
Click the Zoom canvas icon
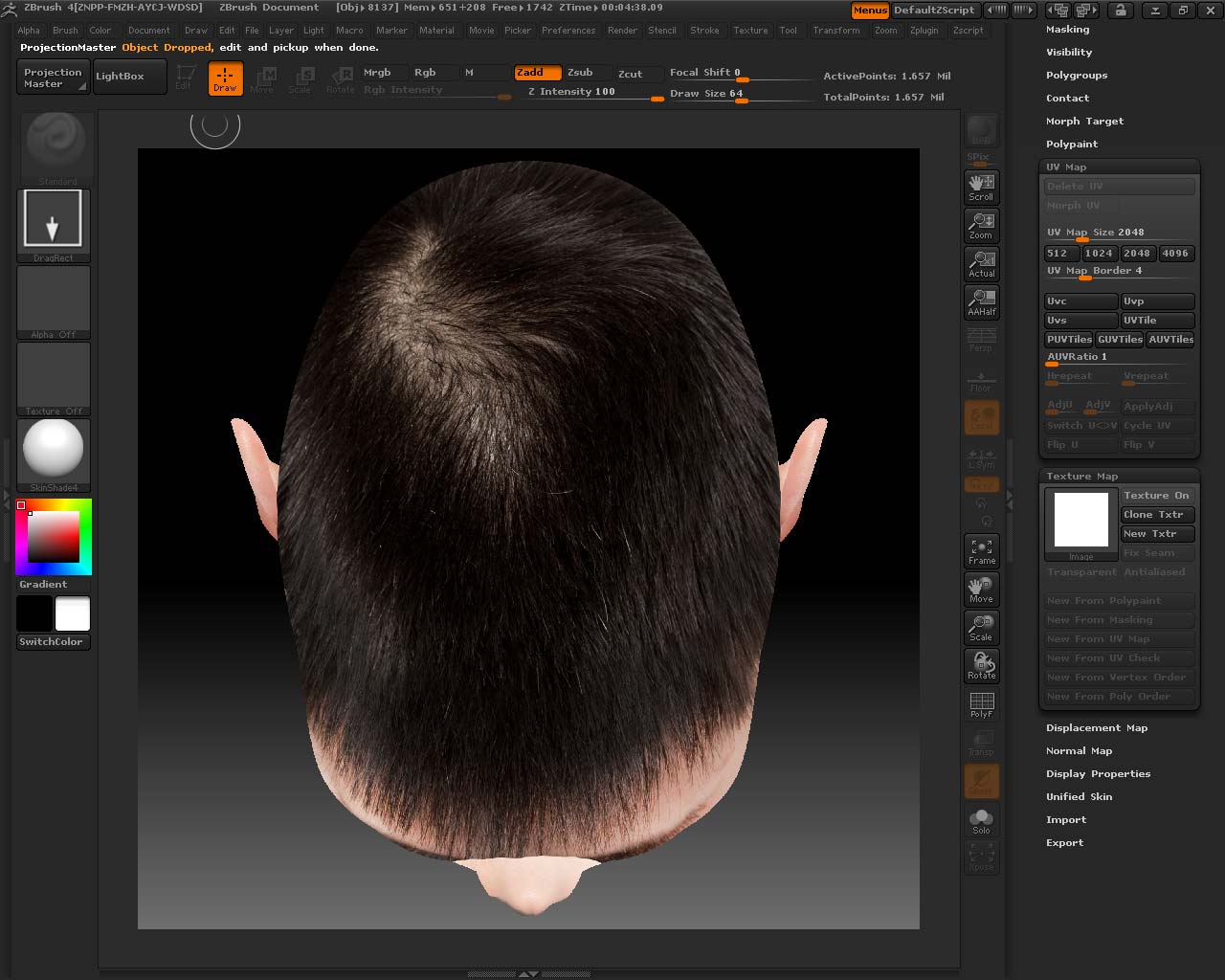coord(981,225)
